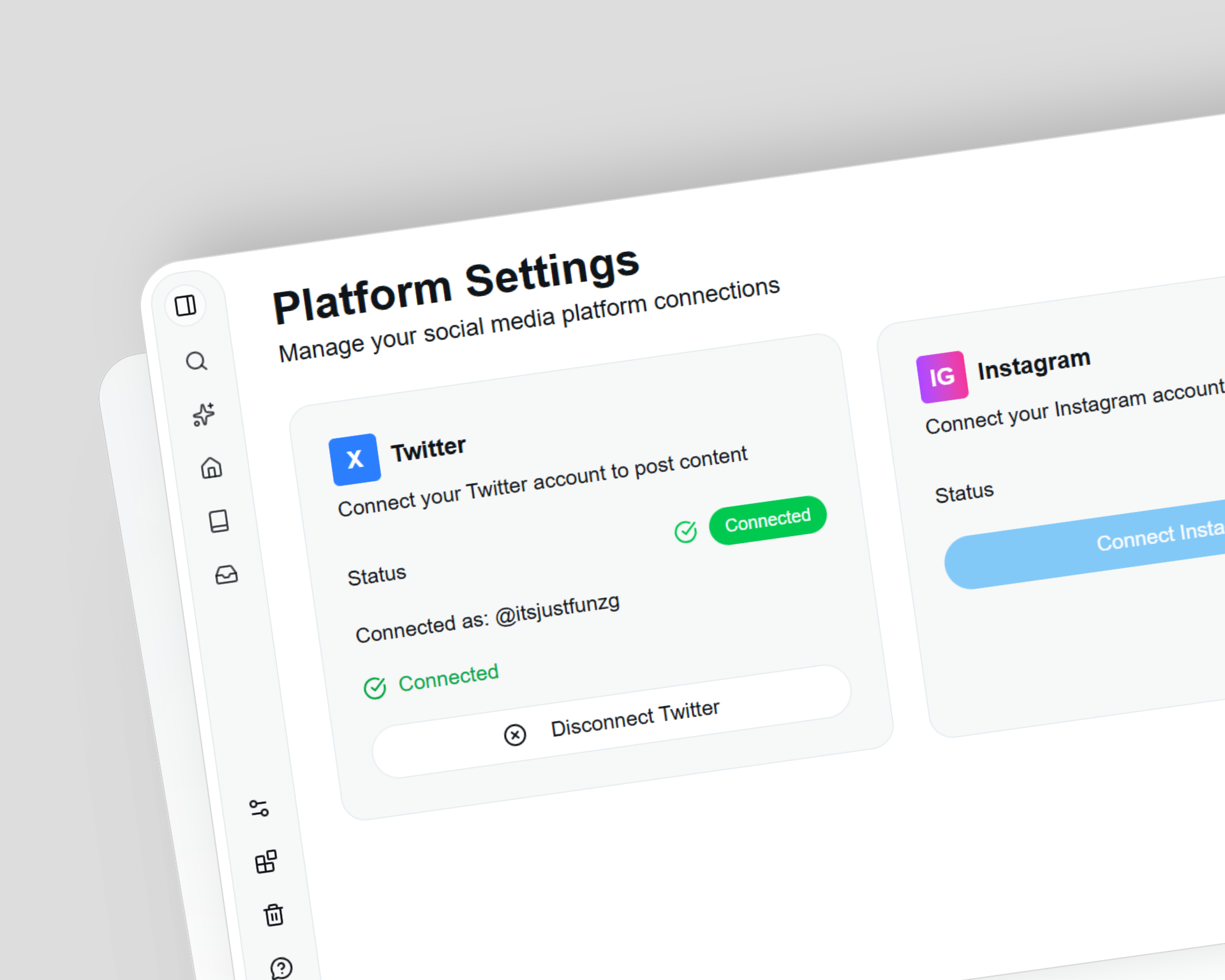The width and height of the screenshot is (1225, 980).
Task: Open the inbox tray sidebar icon
Action: pos(226,575)
